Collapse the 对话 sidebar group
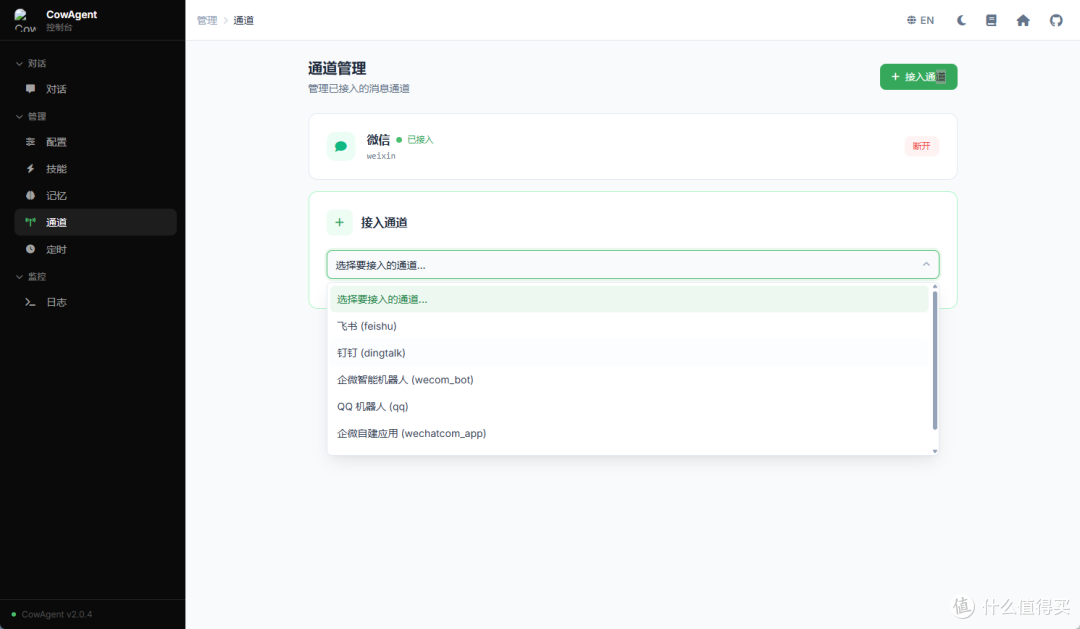 tap(30, 63)
